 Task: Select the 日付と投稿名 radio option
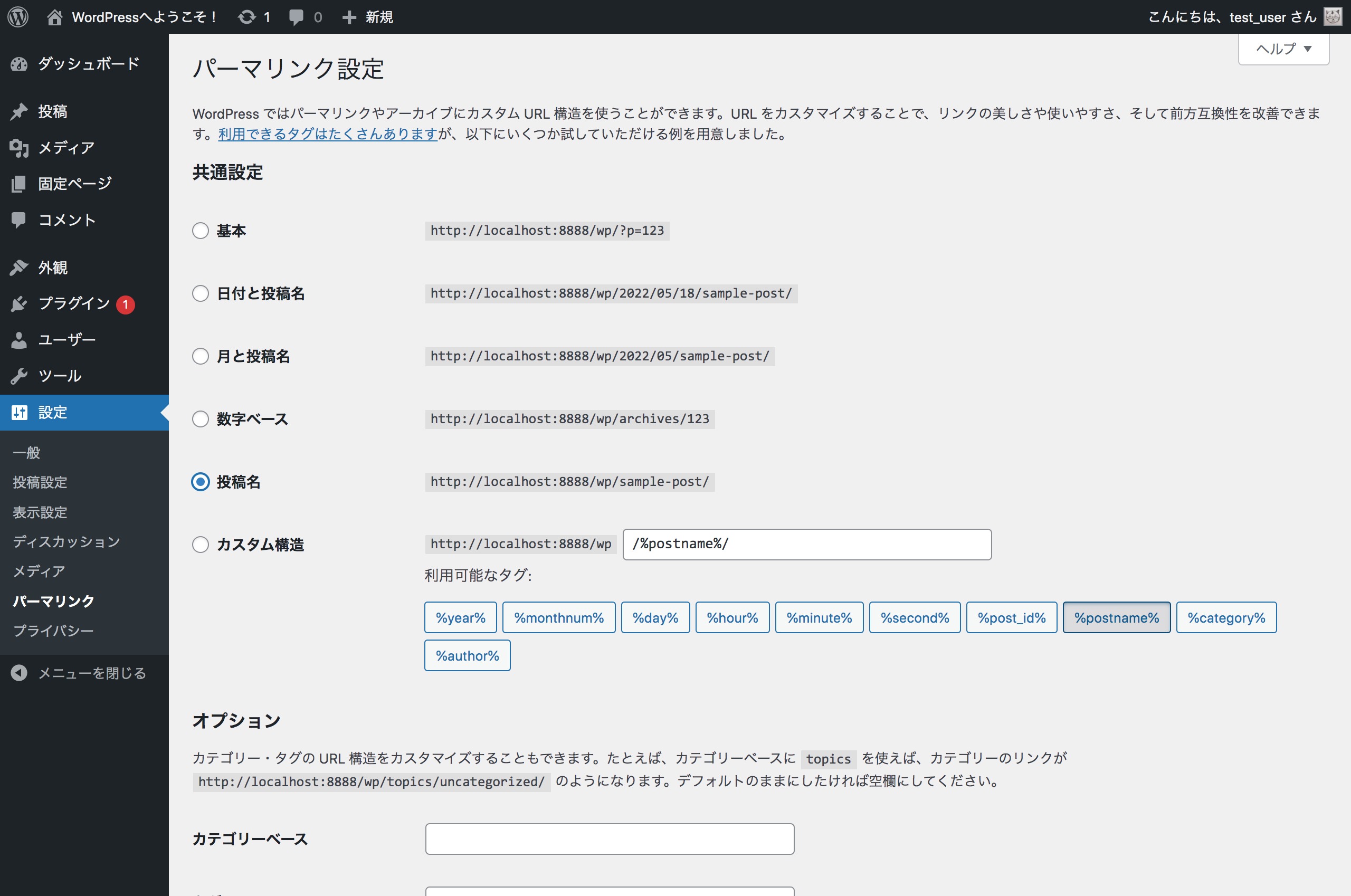pos(201,293)
